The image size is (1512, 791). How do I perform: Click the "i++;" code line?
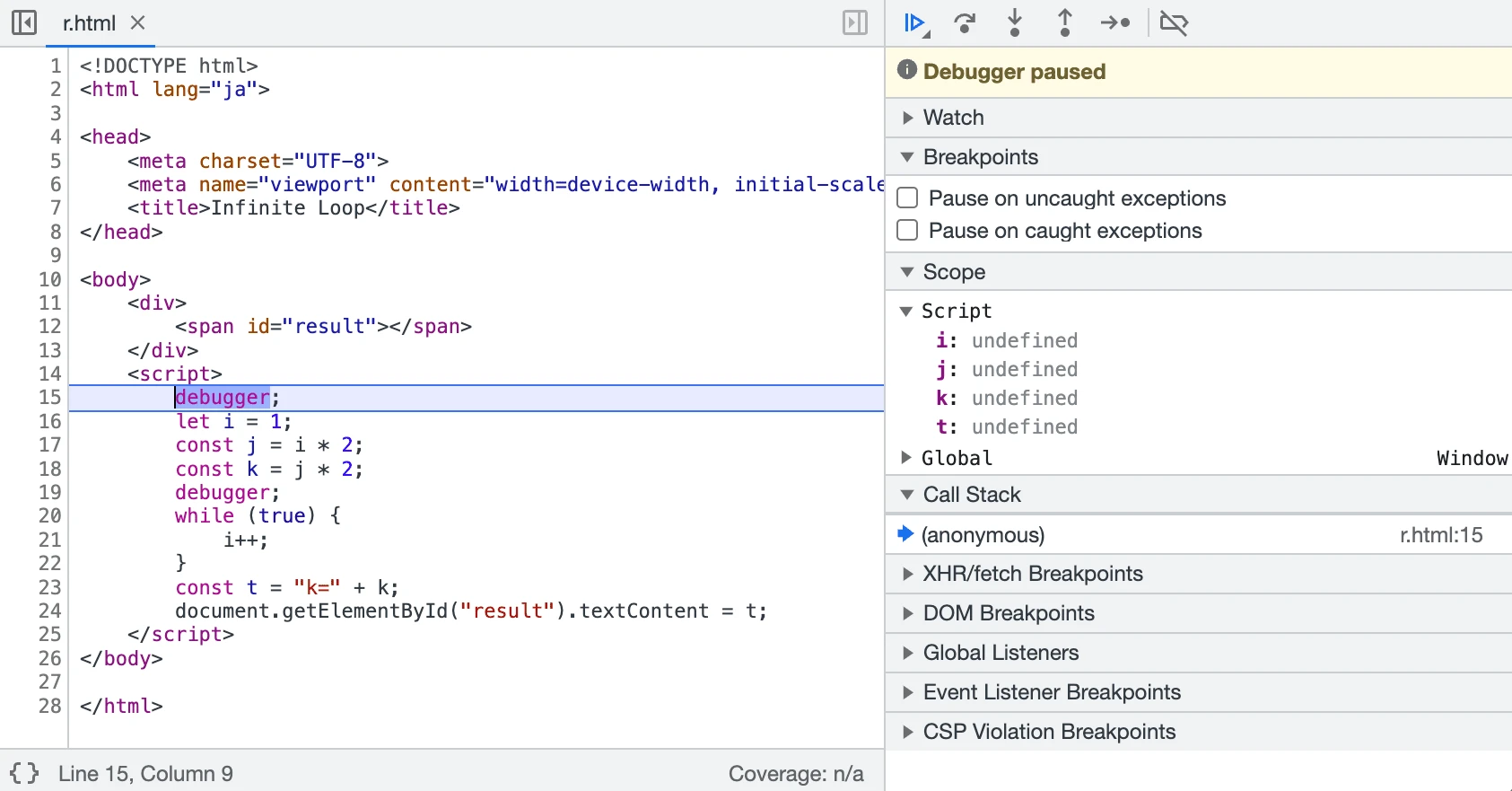pyautogui.click(x=246, y=540)
